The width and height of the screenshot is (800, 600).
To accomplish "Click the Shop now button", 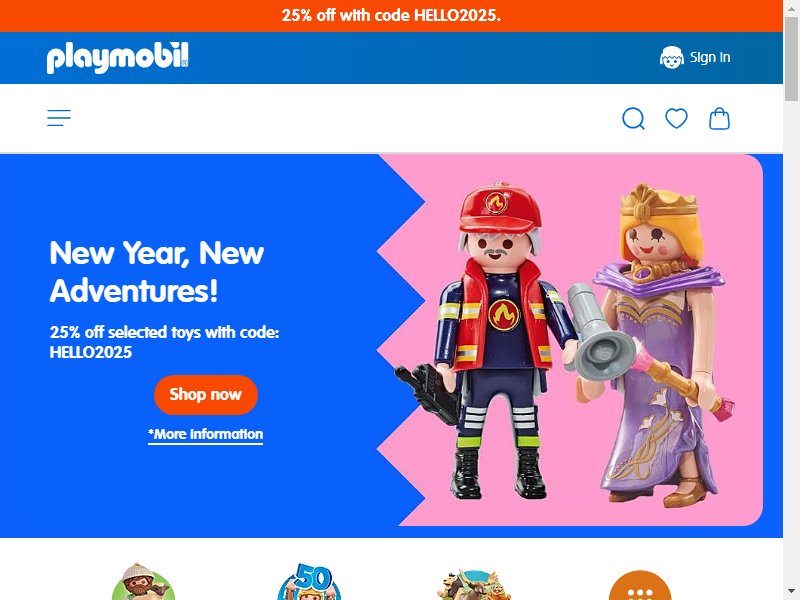I will pyautogui.click(x=206, y=394).
